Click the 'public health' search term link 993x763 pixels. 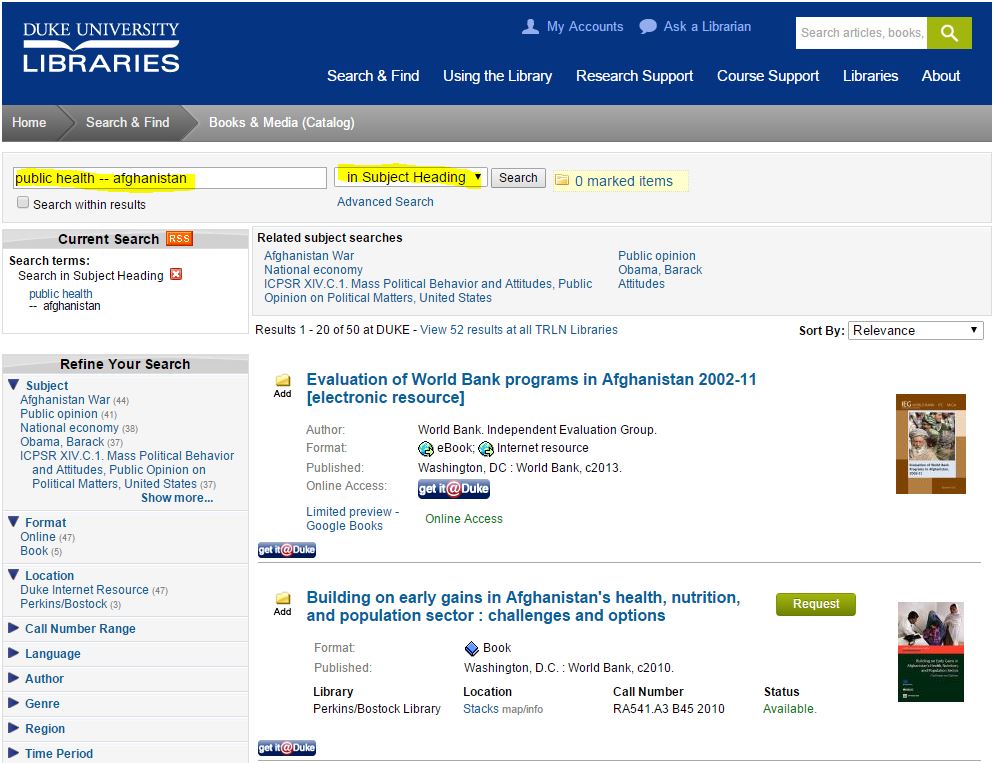pyautogui.click(x=61, y=293)
